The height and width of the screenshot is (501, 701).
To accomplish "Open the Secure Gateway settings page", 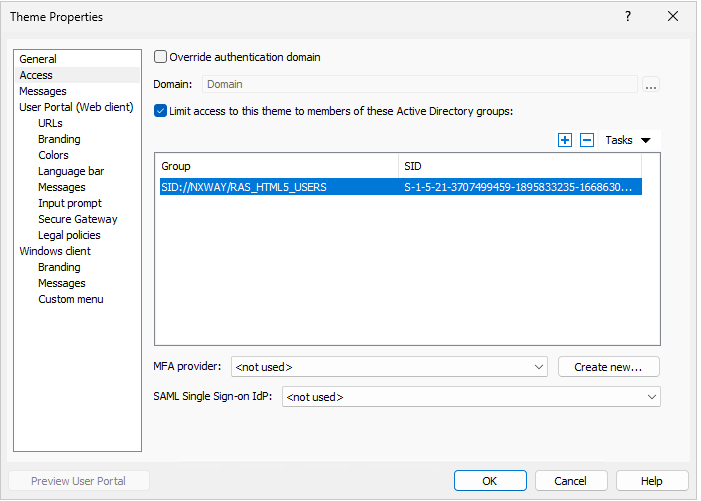I will [78, 219].
